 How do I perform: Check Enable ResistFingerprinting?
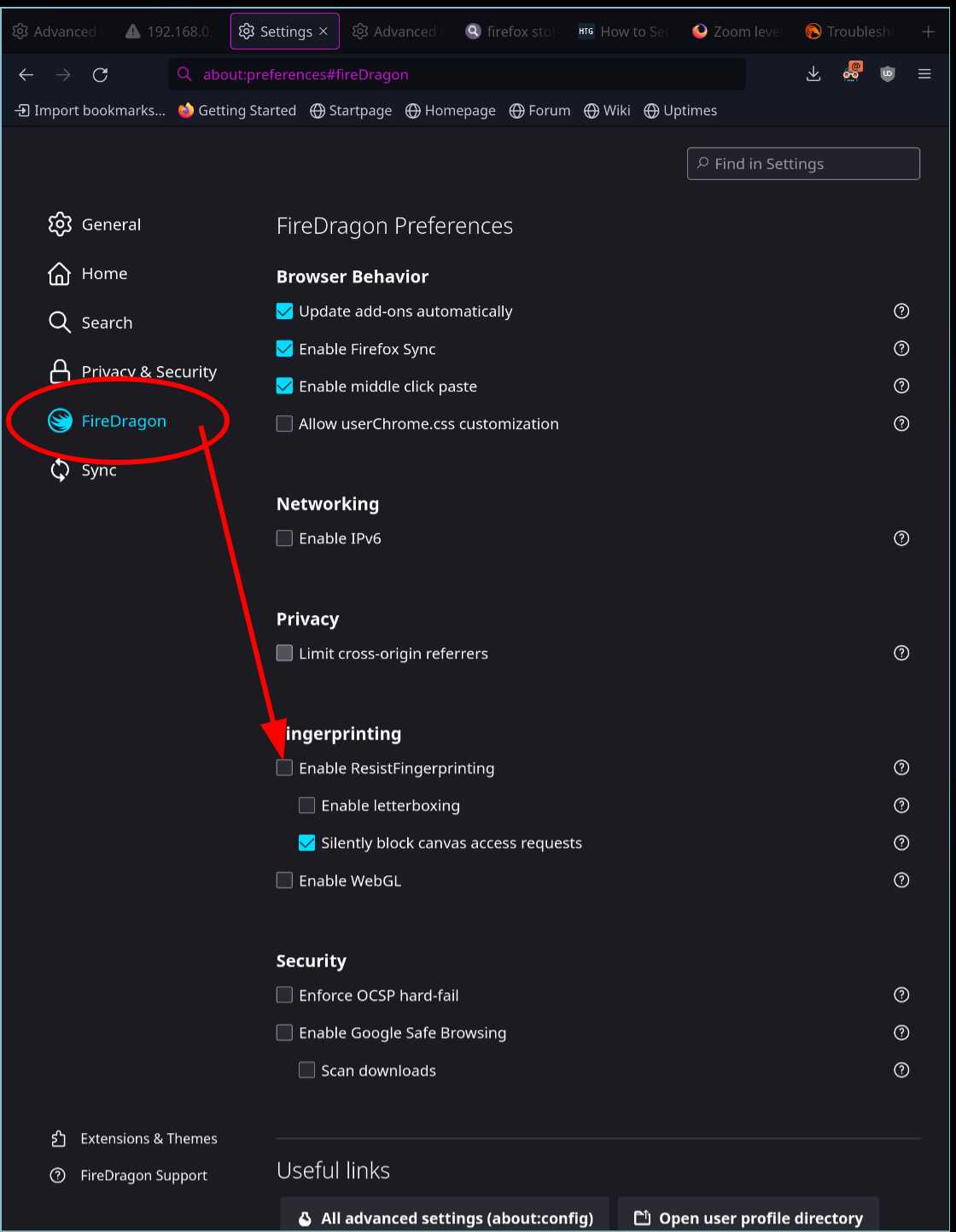[285, 768]
